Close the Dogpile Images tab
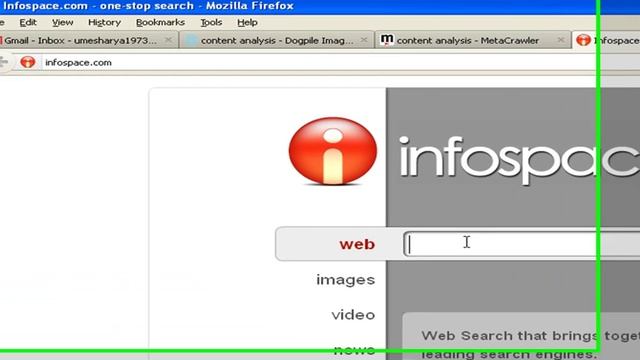This screenshot has width=640, height=360. (x=364, y=40)
